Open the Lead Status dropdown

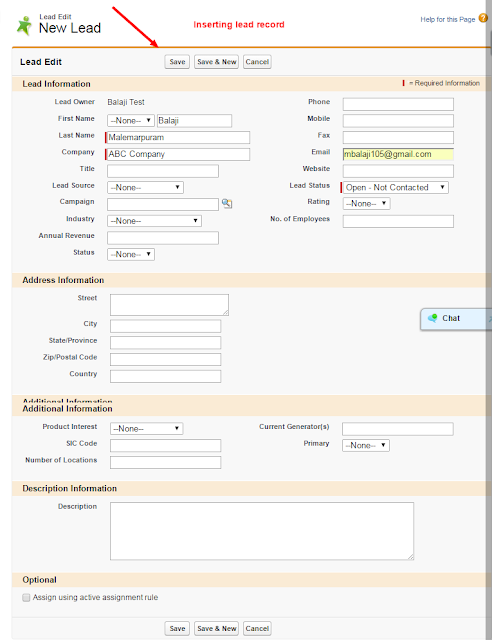tap(395, 188)
